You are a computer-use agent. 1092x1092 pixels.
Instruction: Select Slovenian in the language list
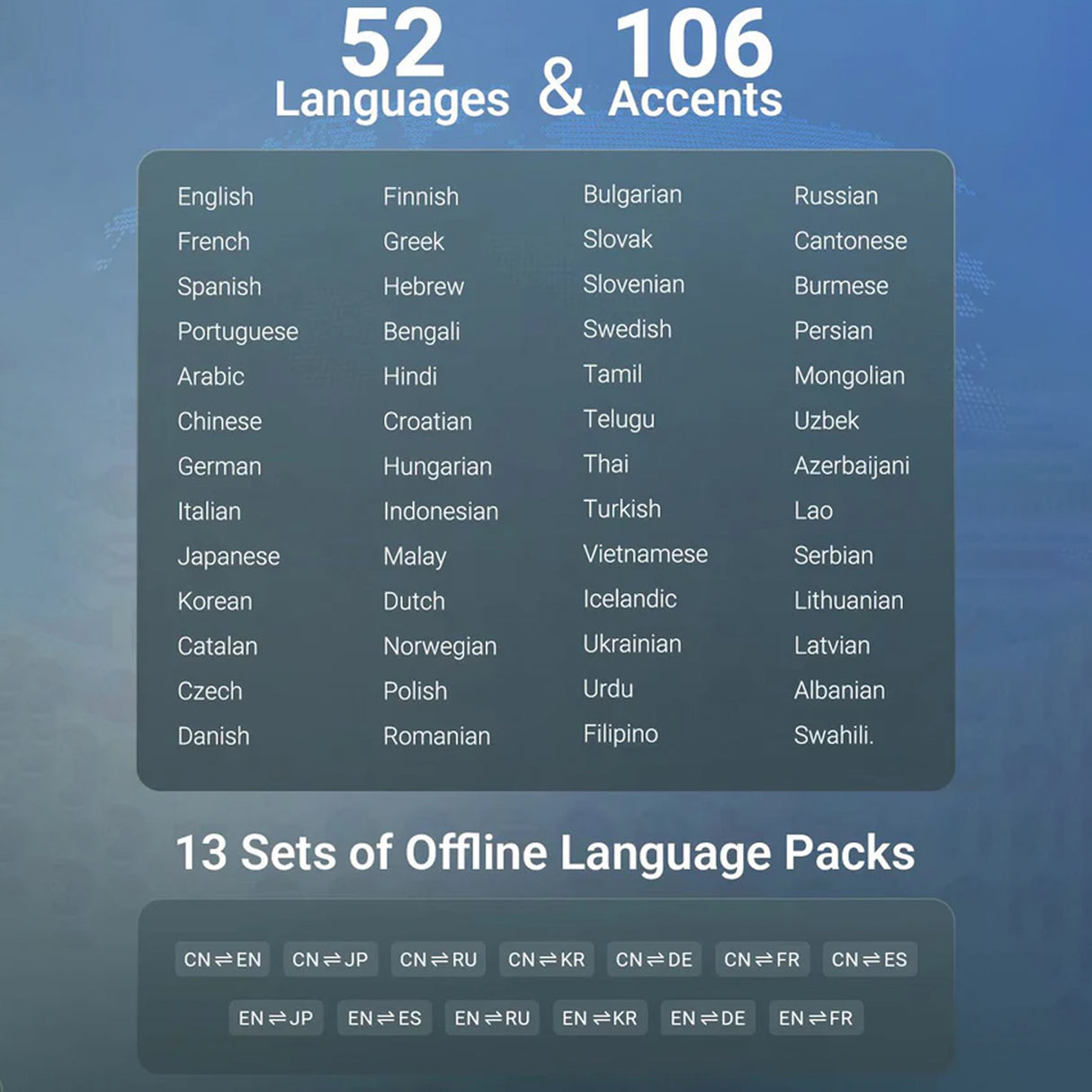point(633,284)
